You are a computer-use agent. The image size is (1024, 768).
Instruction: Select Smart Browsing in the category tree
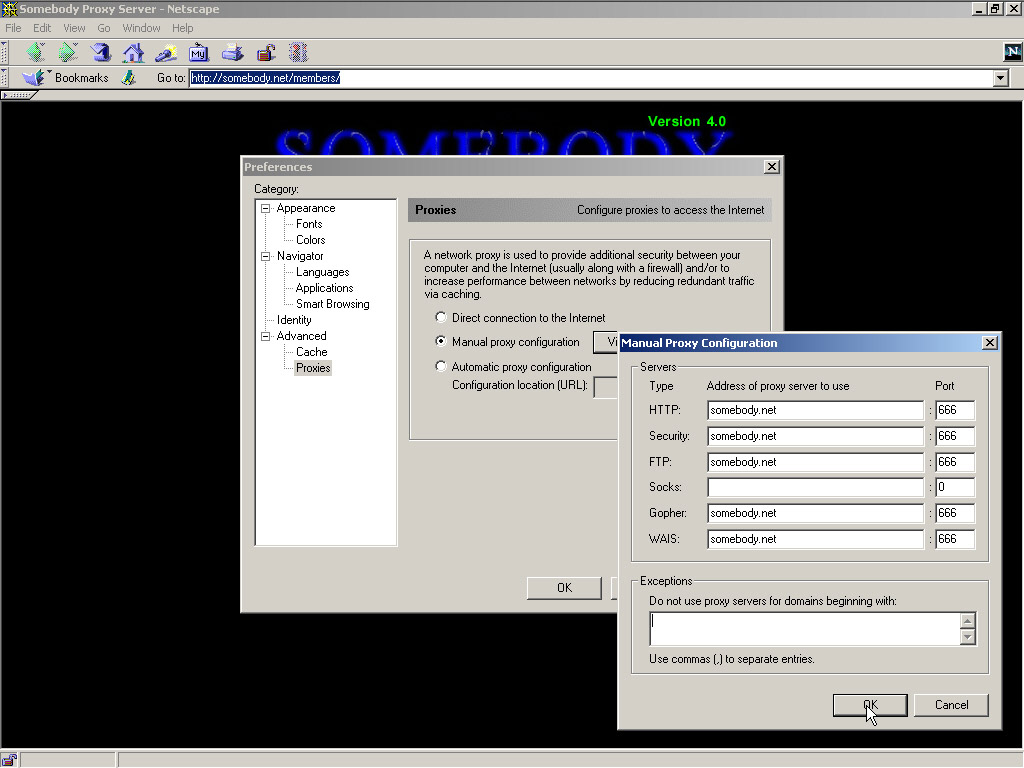(x=332, y=304)
